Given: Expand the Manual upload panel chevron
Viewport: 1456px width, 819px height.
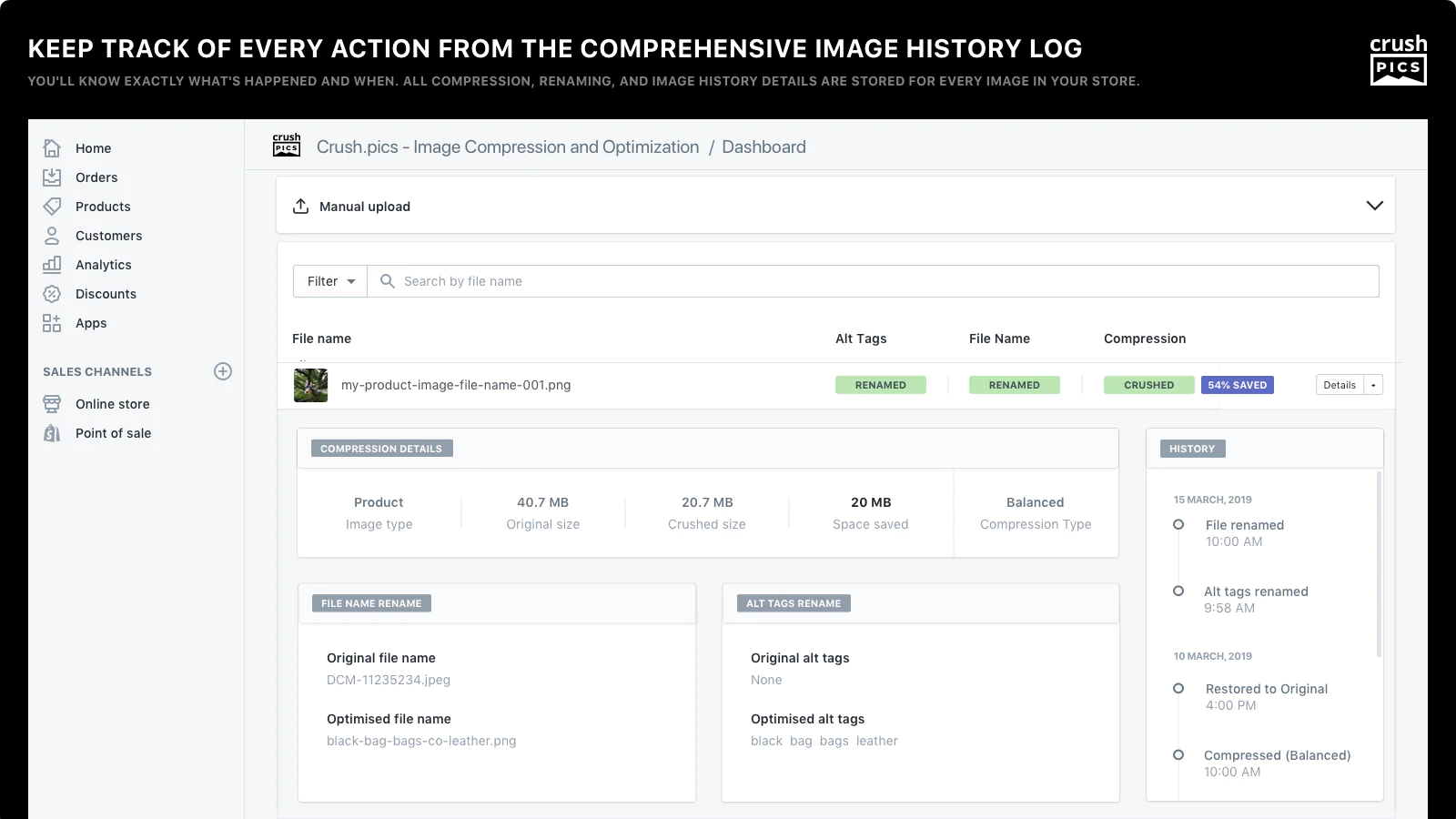Looking at the screenshot, I should click(1374, 206).
